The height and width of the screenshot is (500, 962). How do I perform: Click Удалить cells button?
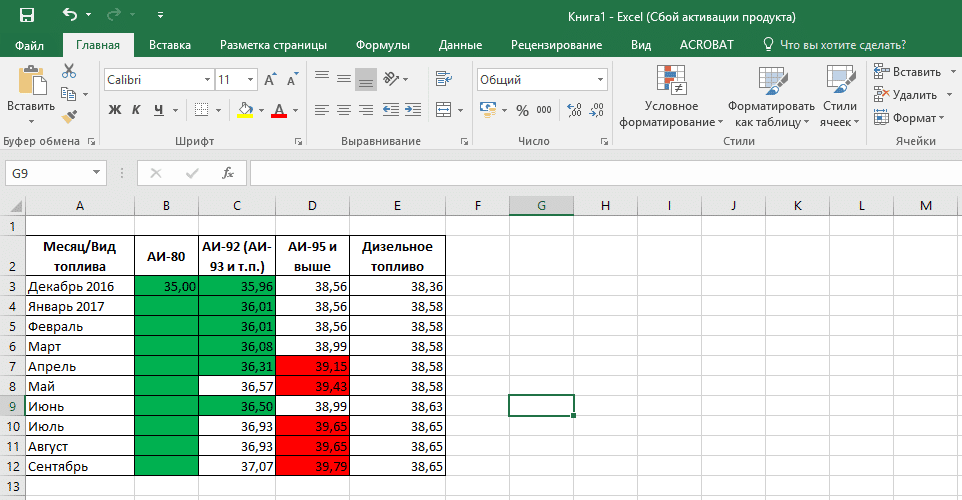tap(906, 94)
